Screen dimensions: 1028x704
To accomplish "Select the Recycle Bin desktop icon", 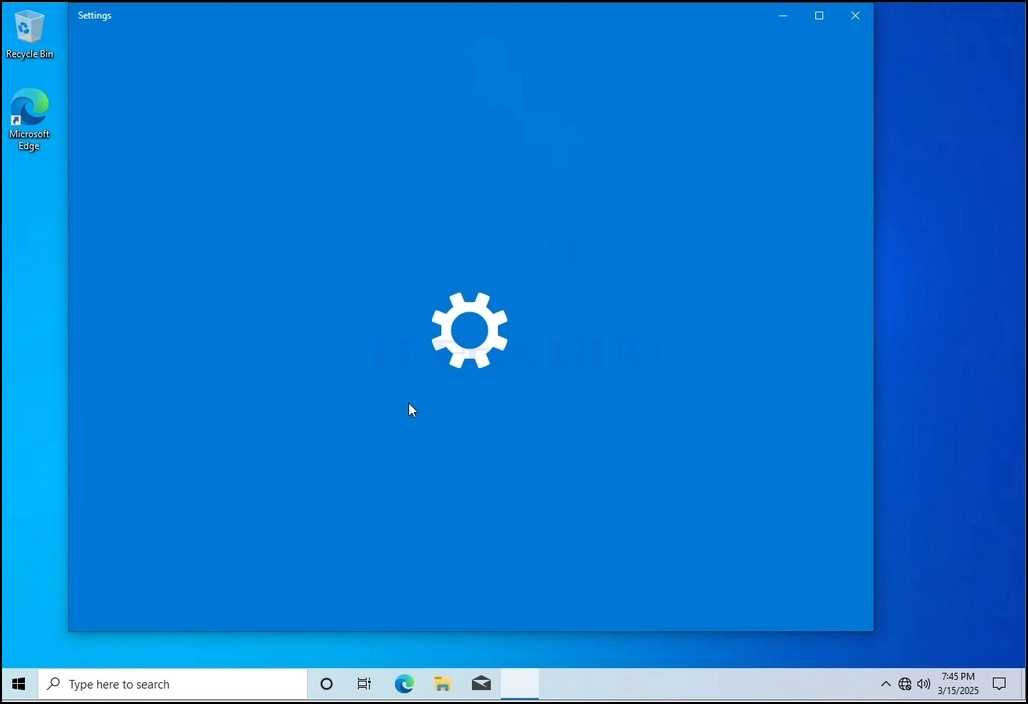I will [30, 34].
